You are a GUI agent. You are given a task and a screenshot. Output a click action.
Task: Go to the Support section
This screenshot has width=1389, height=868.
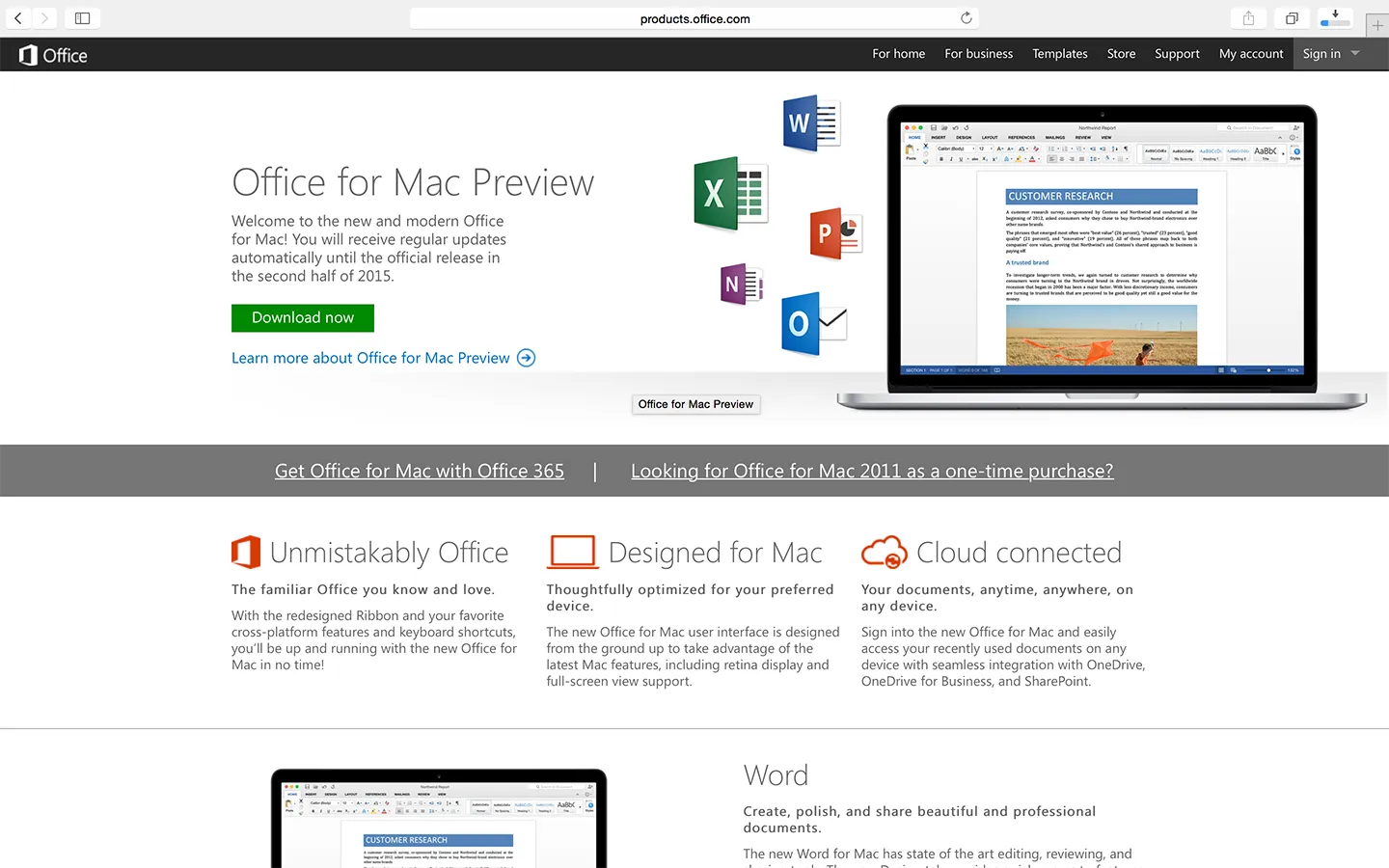(1177, 54)
